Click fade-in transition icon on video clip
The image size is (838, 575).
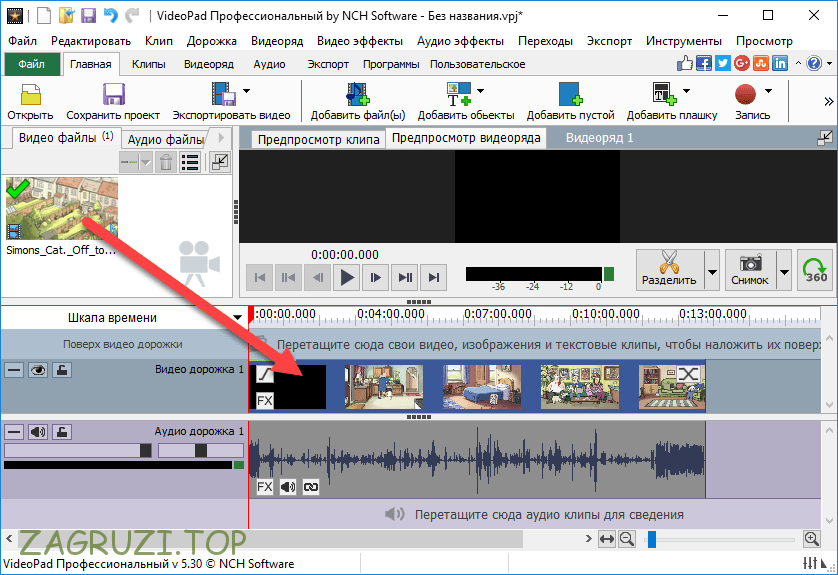[265, 374]
